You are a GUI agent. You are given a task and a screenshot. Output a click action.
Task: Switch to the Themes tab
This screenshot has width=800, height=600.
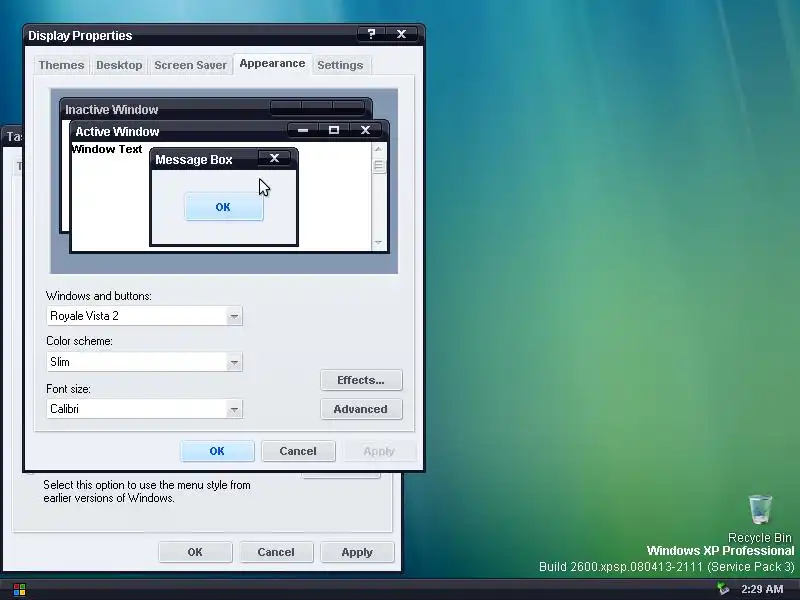tap(61, 65)
